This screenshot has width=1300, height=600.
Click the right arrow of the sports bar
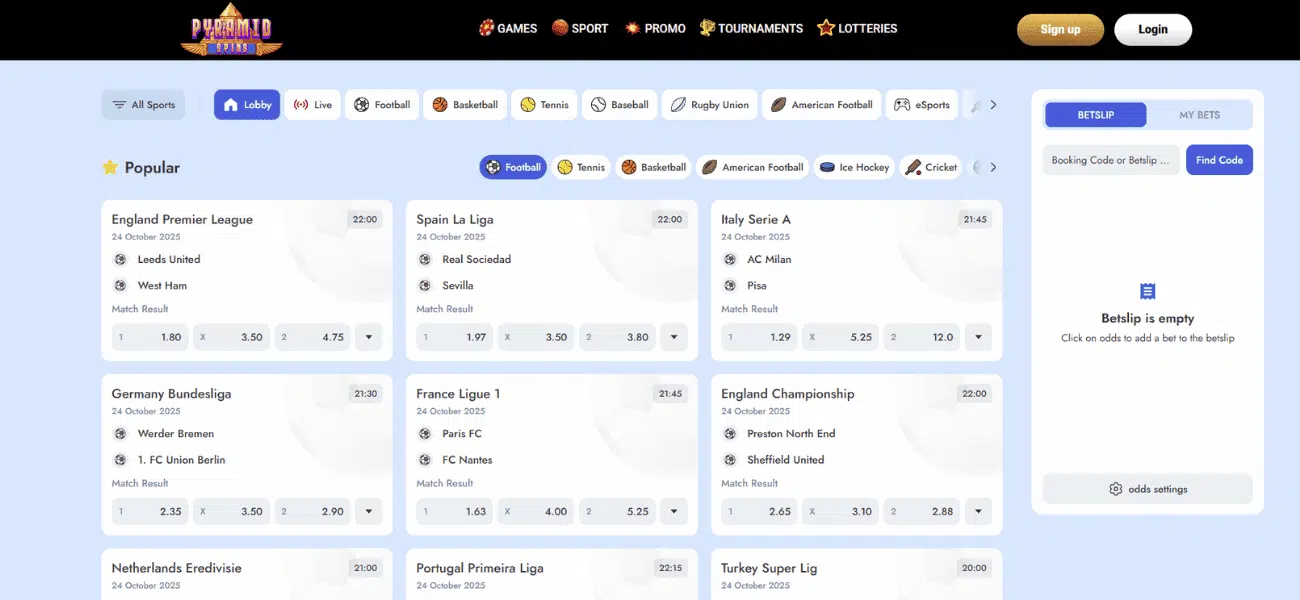(993, 105)
